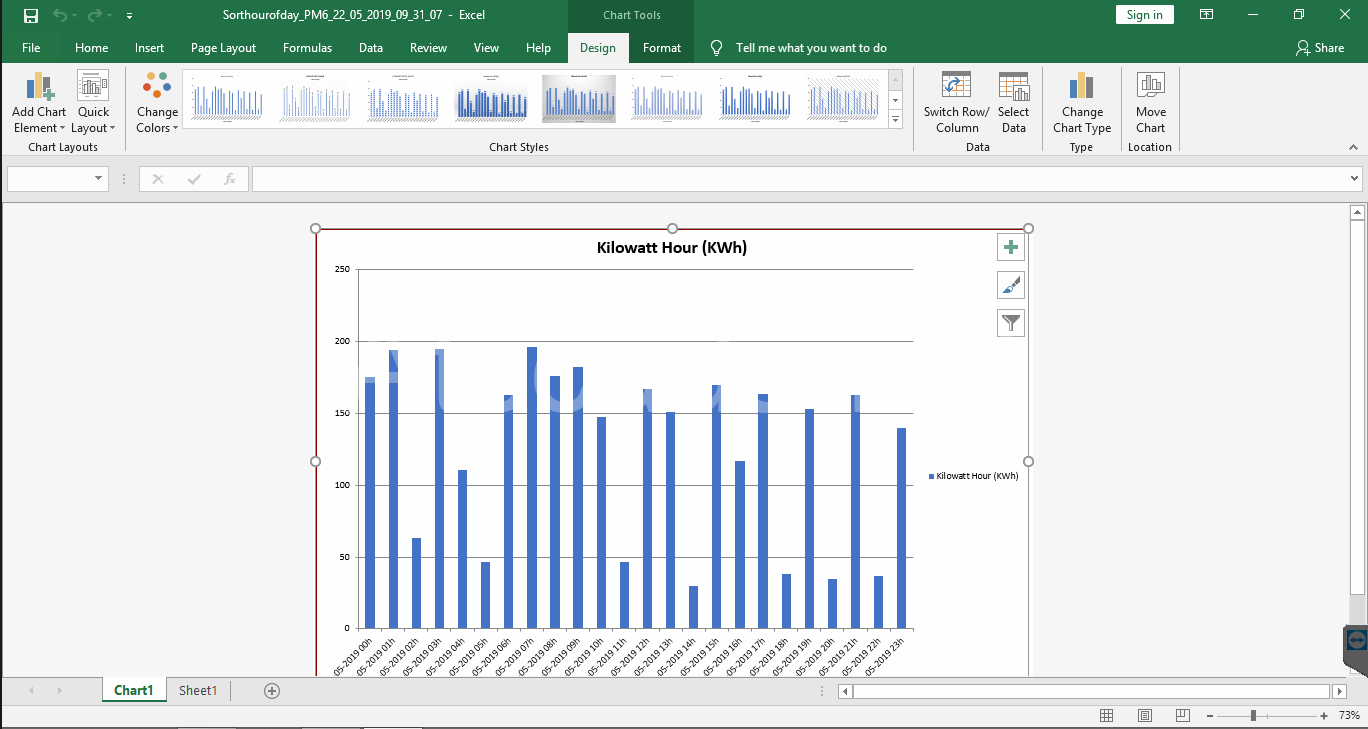Switch to the Format tab
This screenshot has height=729, width=1368.
[662, 48]
